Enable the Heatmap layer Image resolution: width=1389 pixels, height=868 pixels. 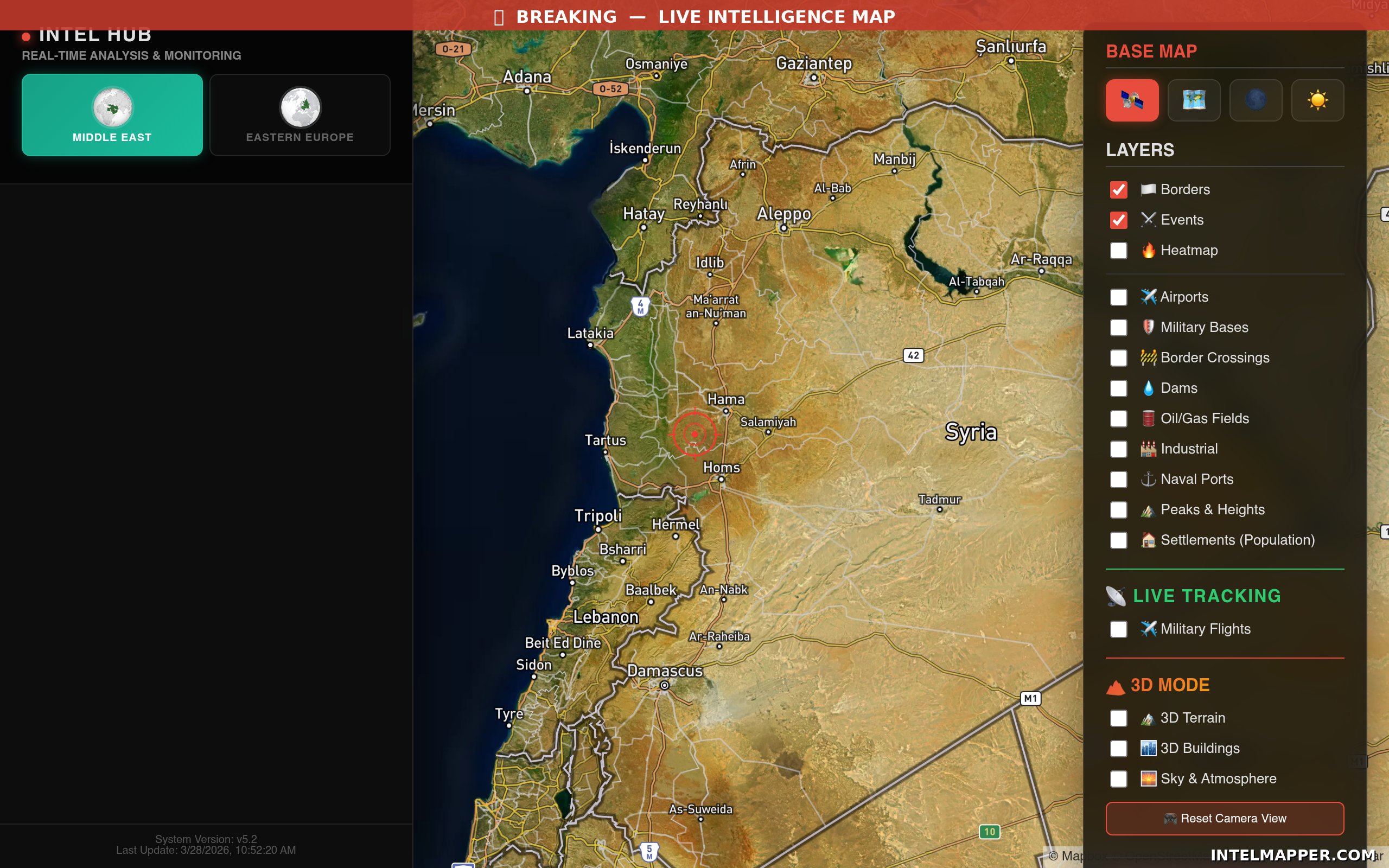pos(1118,251)
